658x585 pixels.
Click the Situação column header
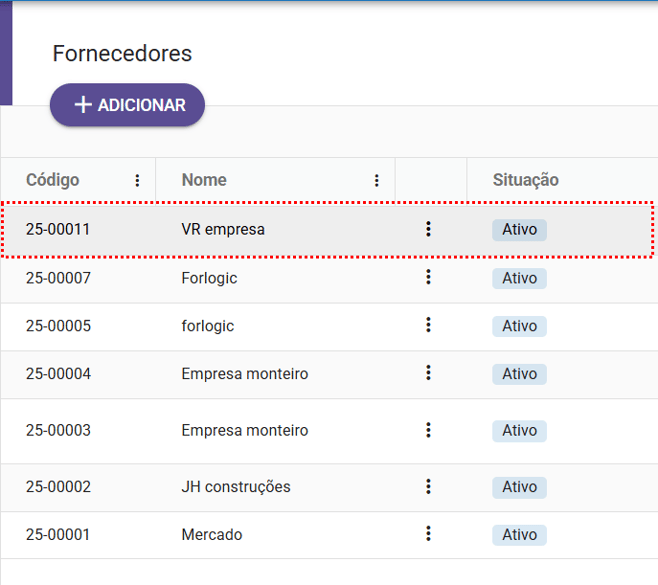pyautogui.click(x=525, y=180)
